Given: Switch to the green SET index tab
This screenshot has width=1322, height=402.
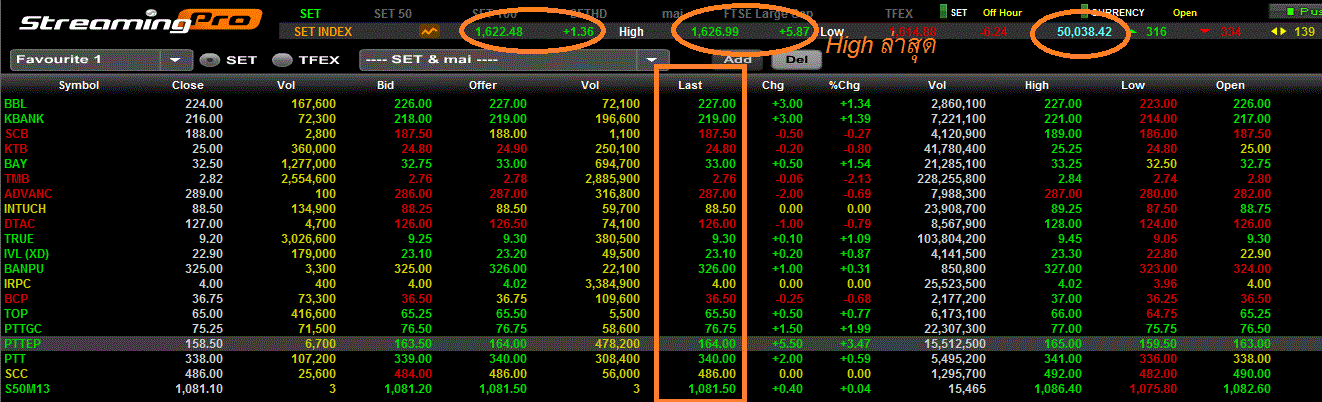Looking at the screenshot, I should [x=312, y=13].
